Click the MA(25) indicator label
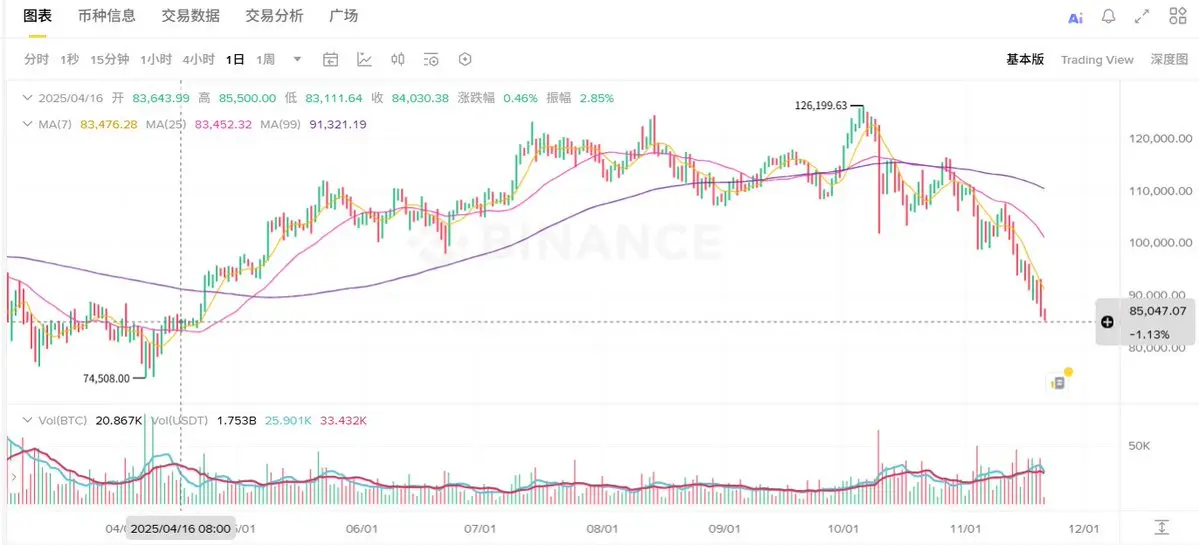 [x=167, y=124]
